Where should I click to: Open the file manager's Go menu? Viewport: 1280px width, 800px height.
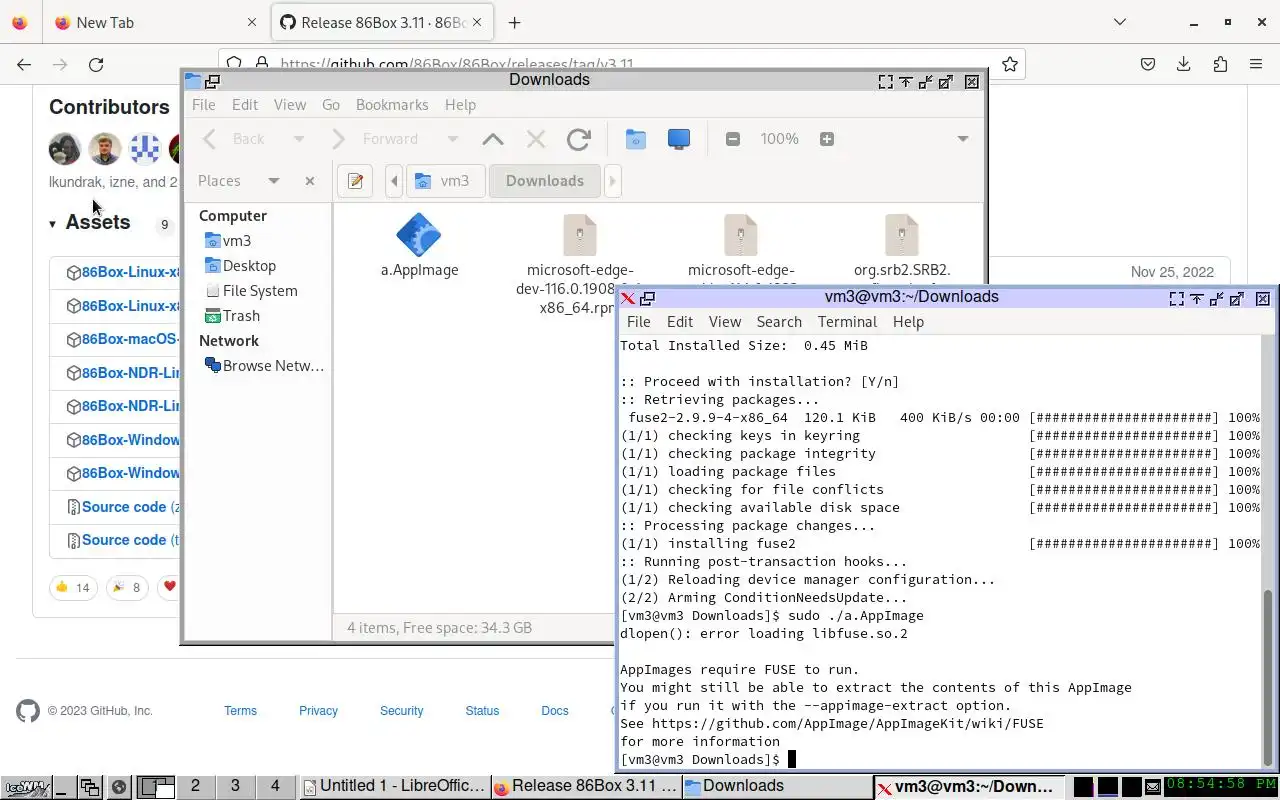(x=331, y=105)
